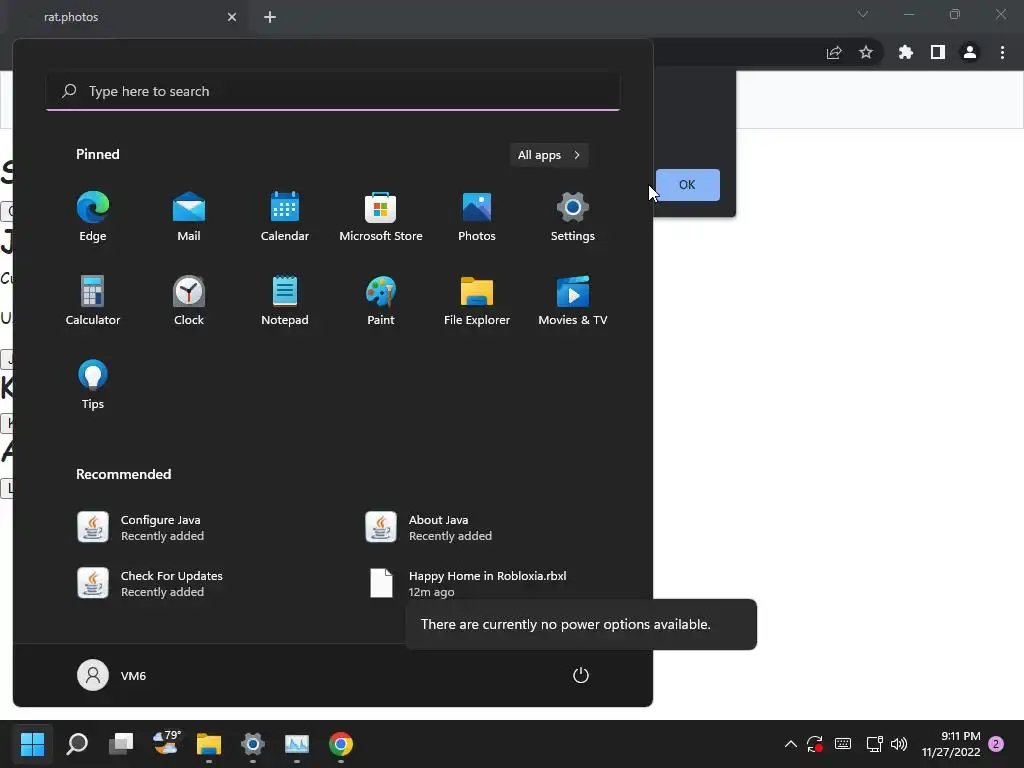Launch Movies & TV
Viewport: 1024px width, 768px height.
pos(573,300)
